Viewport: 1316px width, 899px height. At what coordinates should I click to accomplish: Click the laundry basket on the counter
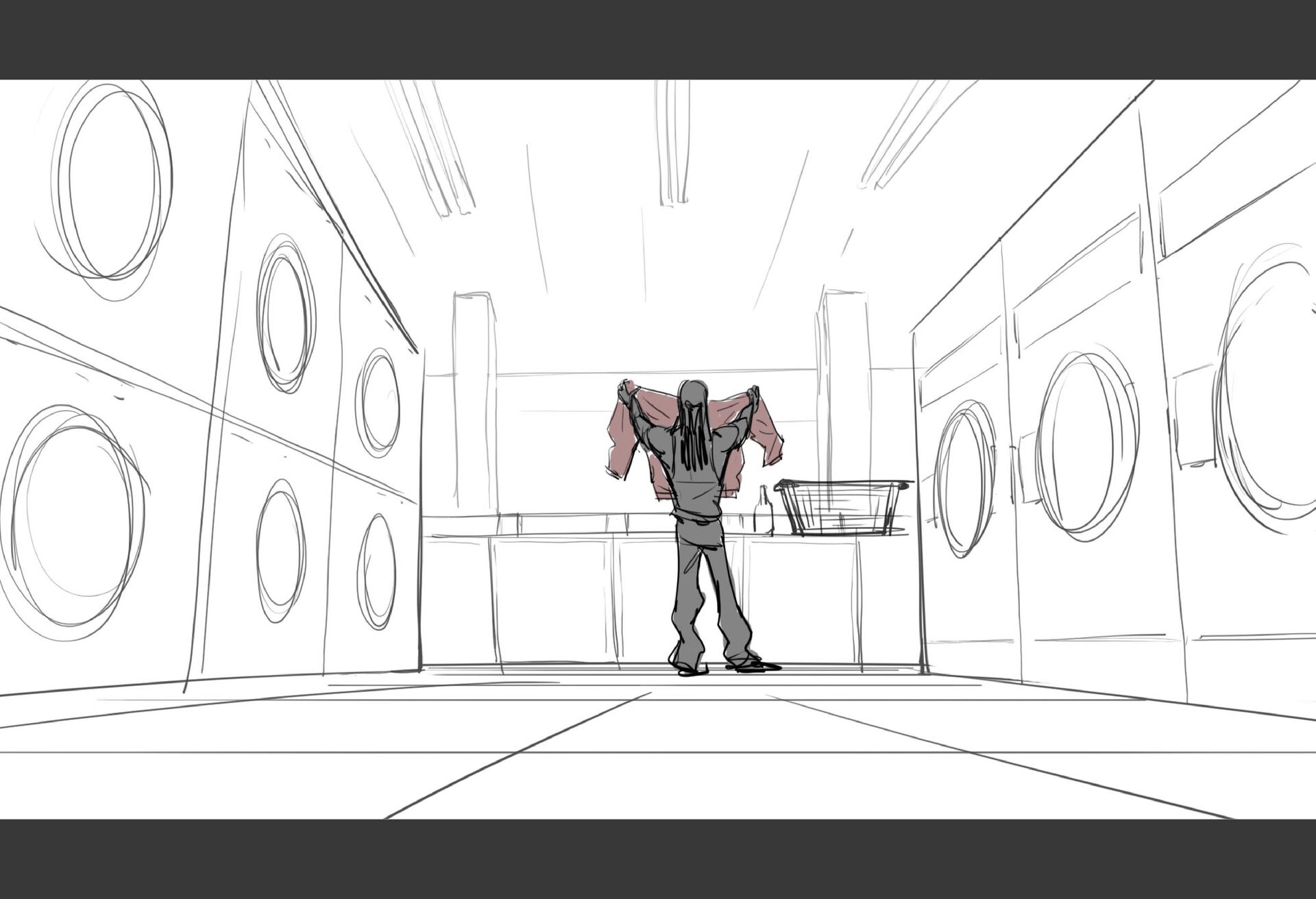point(842,507)
